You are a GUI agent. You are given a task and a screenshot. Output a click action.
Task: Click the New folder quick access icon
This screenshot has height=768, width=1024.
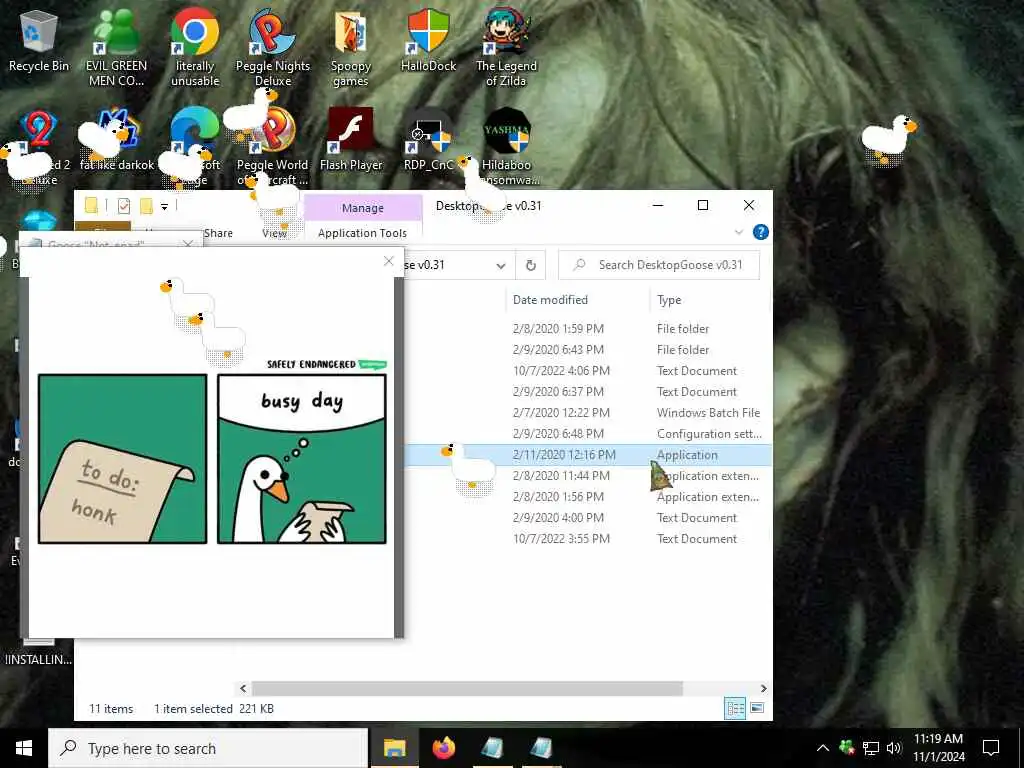[146, 206]
